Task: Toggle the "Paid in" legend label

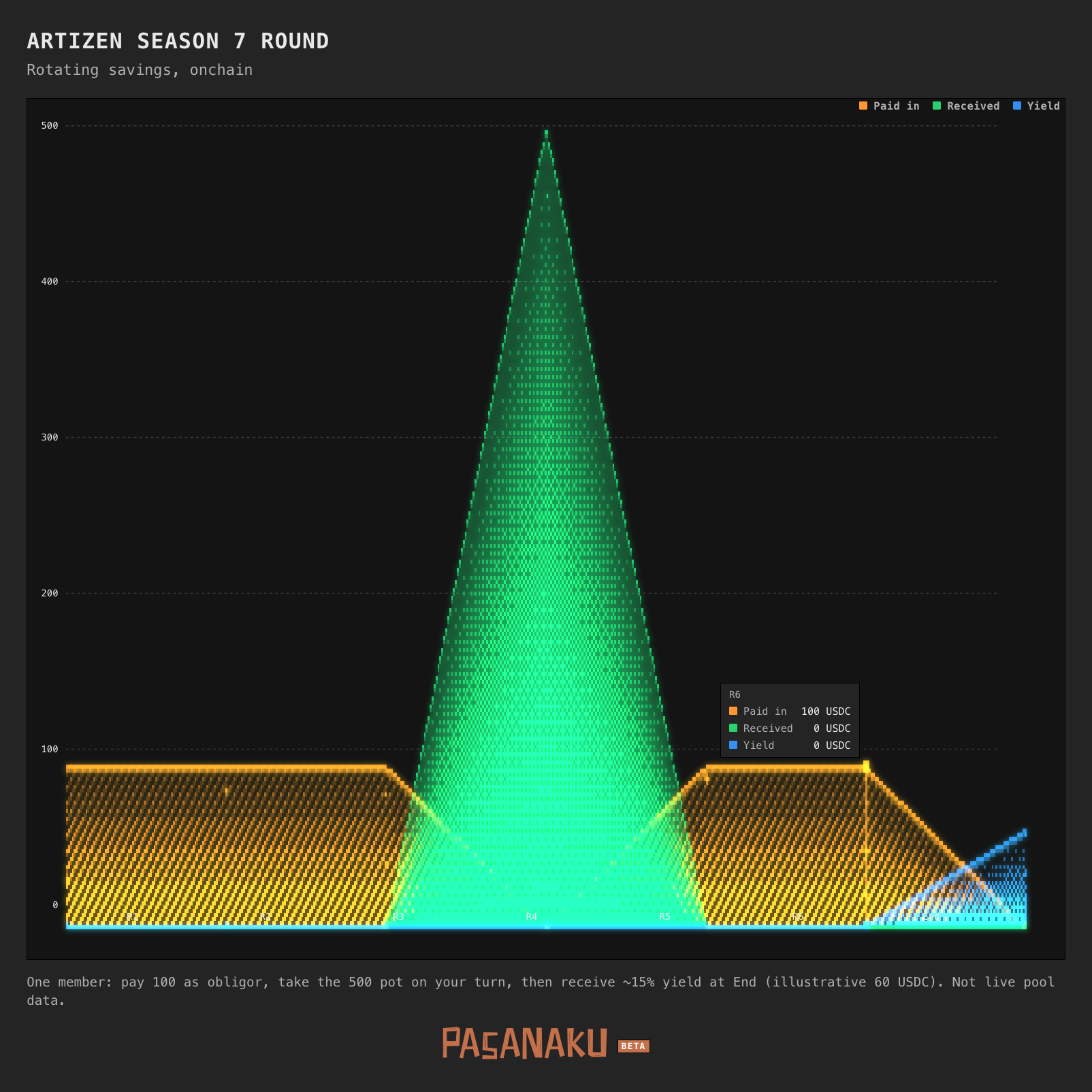Action: (x=896, y=106)
